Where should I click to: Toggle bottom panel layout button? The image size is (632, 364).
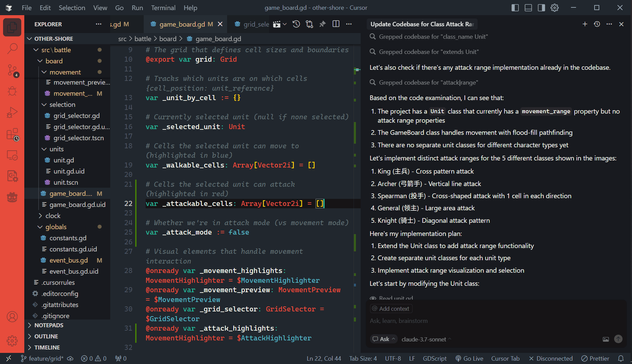[528, 8]
